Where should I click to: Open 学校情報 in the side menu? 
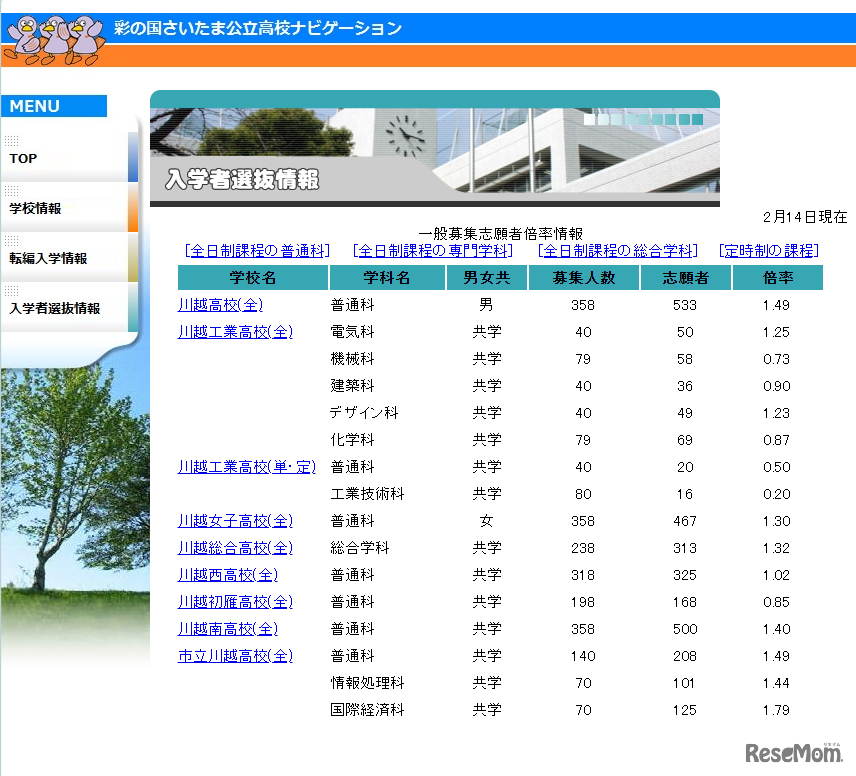(x=36, y=209)
